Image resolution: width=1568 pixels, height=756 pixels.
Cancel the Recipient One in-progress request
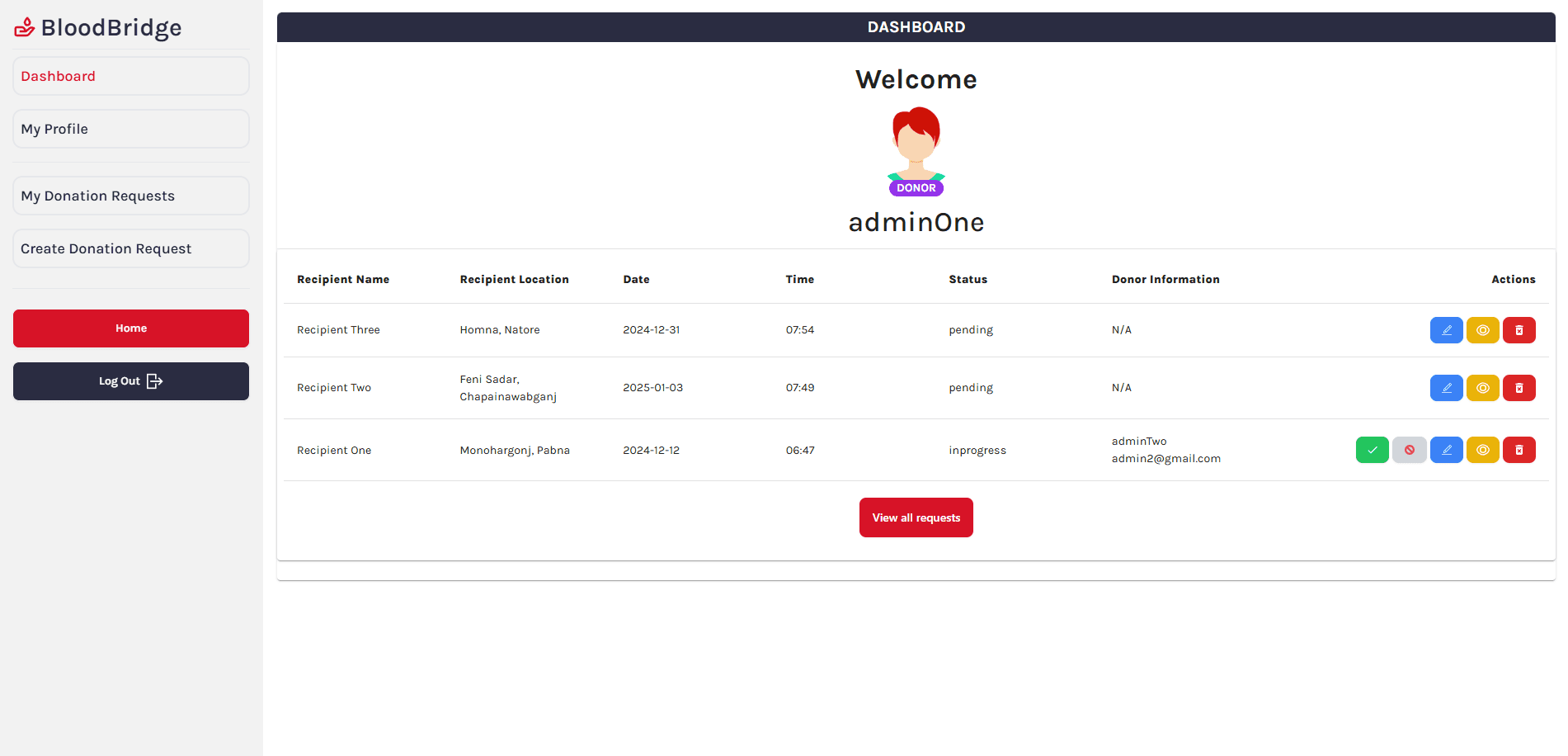pyautogui.click(x=1409, y=450)
